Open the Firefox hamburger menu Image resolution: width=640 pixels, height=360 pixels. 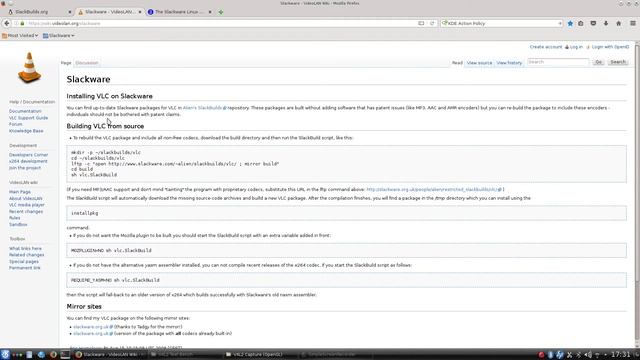coord(633,23)
